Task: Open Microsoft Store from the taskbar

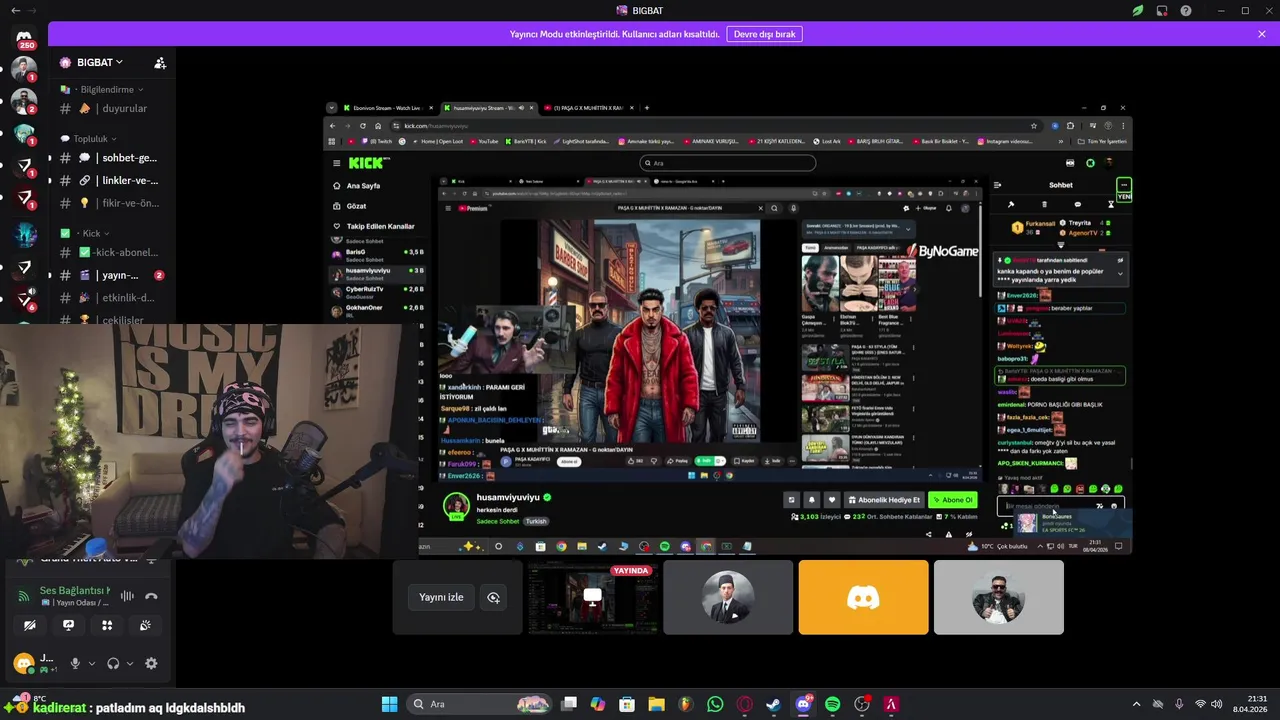Action: (x=627, y=704)
